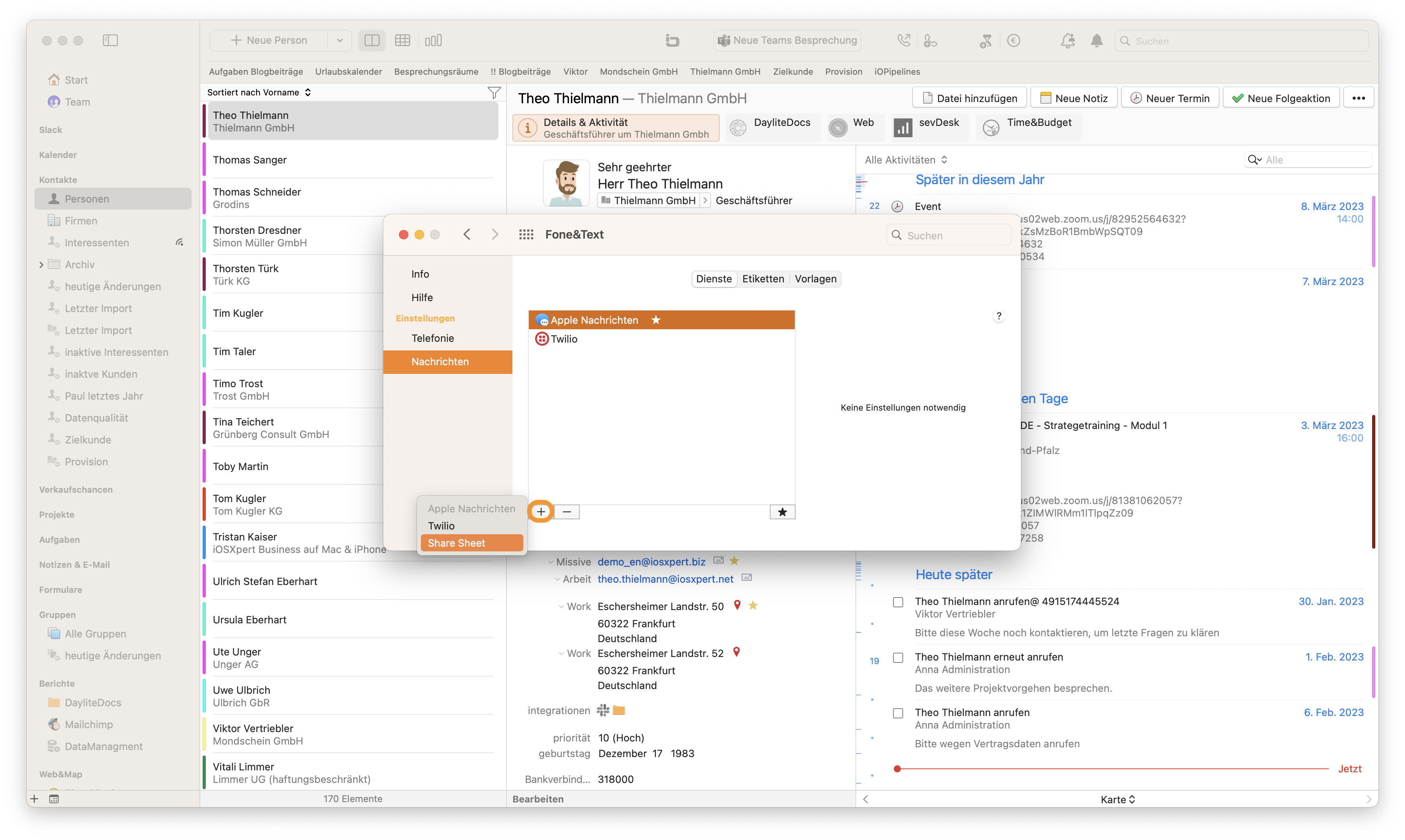Open DayliteDocs panel icon
1405x840 pixels.
738,128
